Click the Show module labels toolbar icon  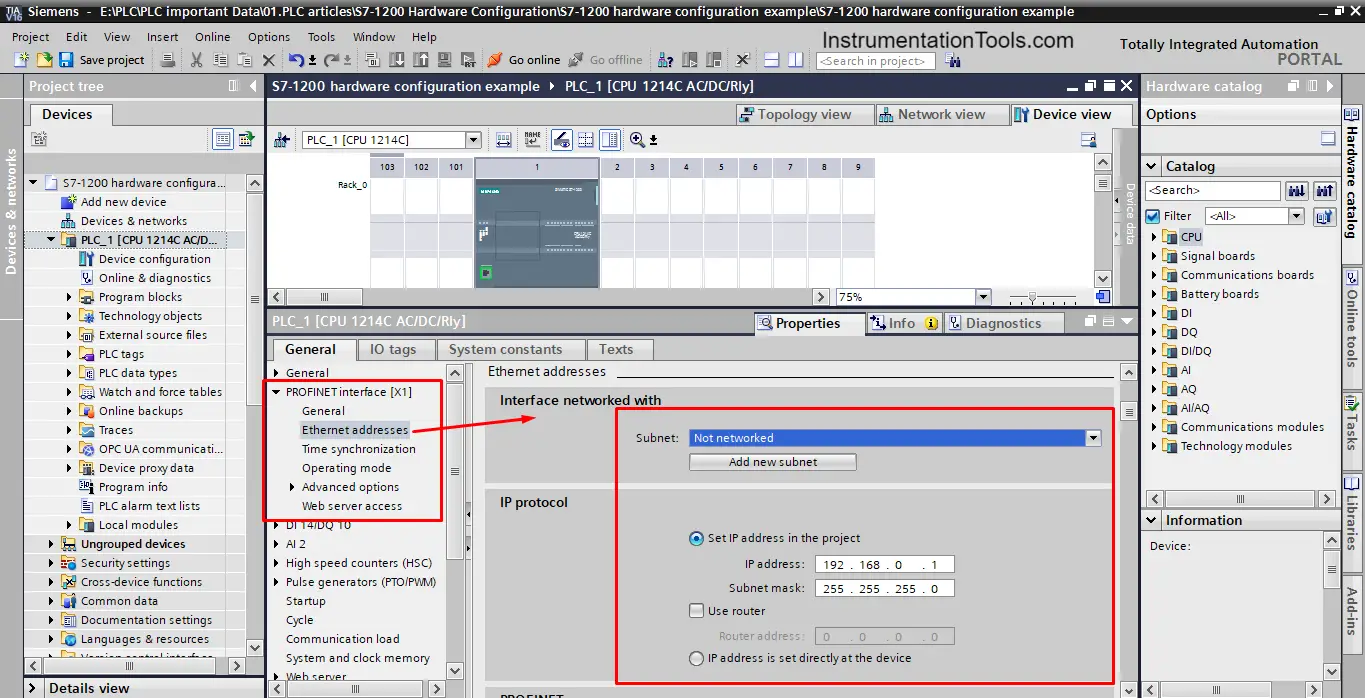click(x=533, y=140)
